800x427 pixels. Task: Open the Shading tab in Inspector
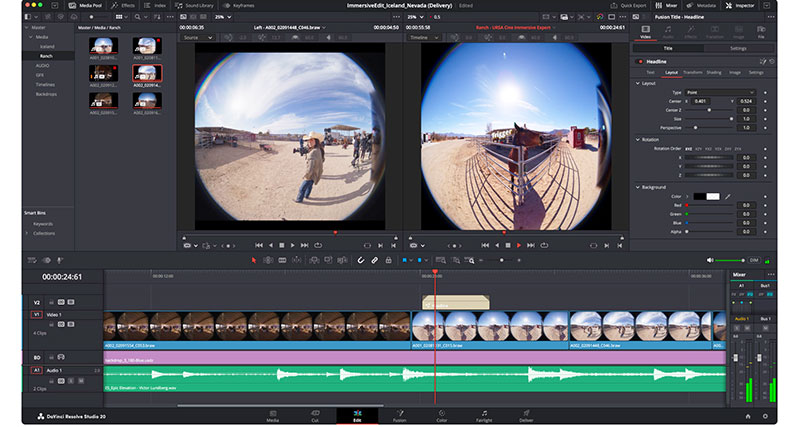[x=714, y=72]
